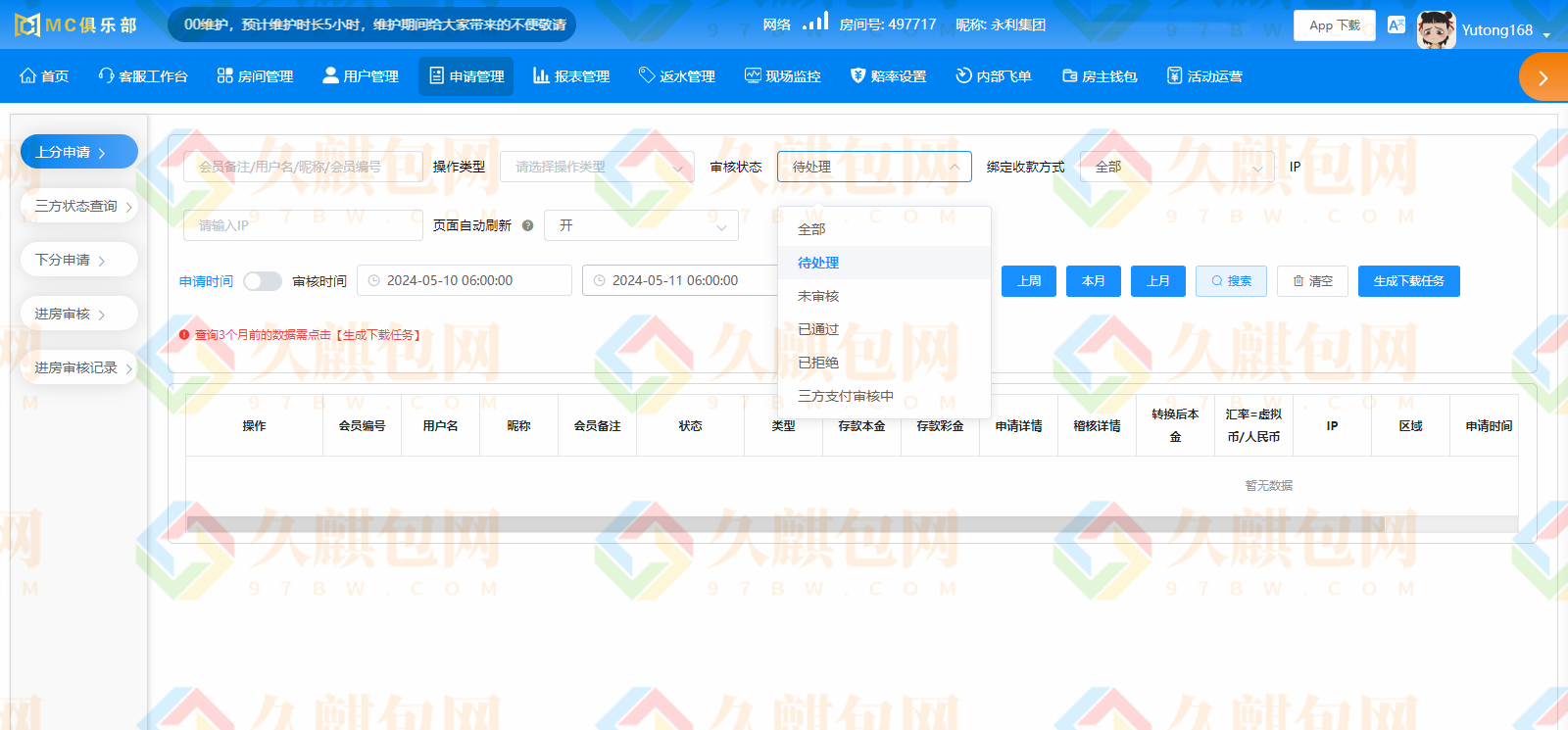
Task: Go to 房间管理 menu
Action: coord(255,76)
